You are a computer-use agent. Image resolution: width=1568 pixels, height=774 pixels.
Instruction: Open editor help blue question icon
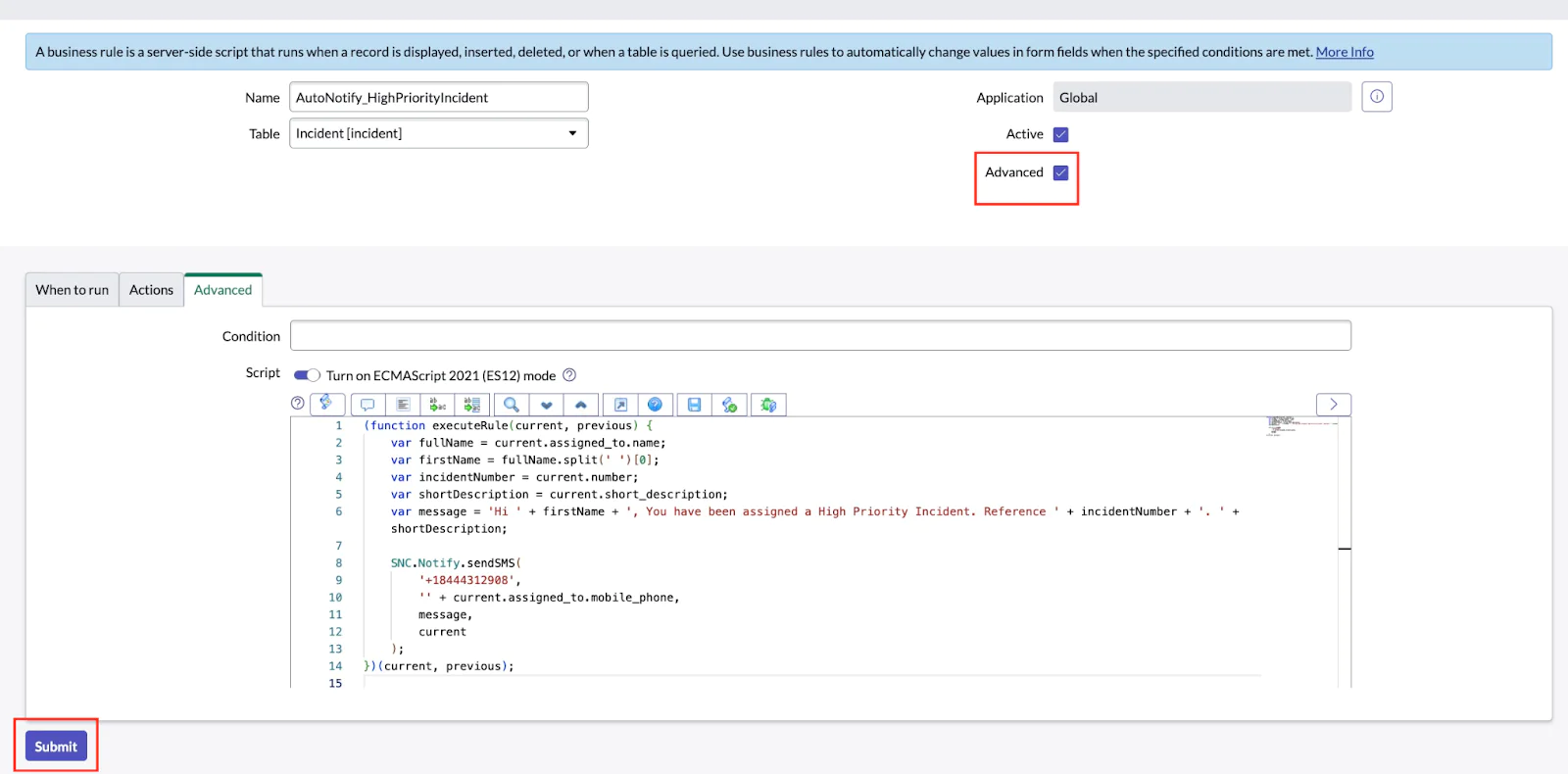click(x=655, y=405)
